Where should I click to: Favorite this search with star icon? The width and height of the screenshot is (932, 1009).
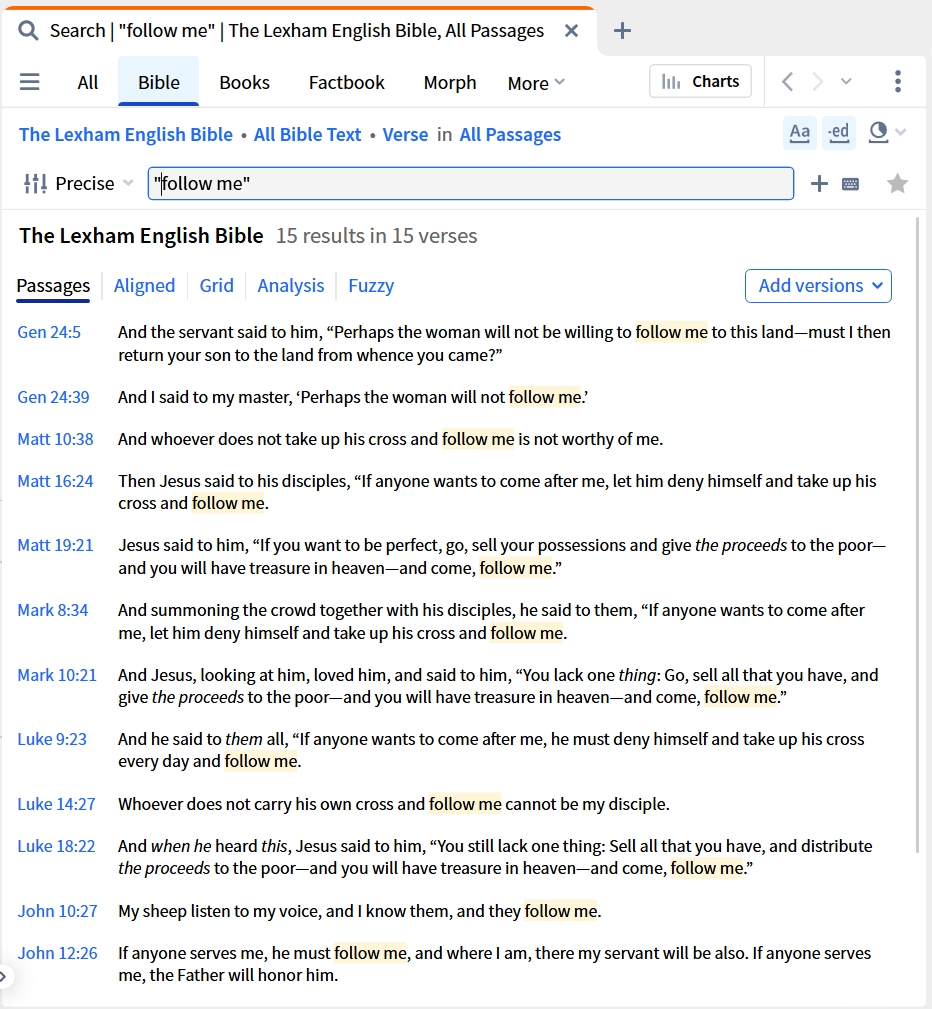(x=897, y=183)
